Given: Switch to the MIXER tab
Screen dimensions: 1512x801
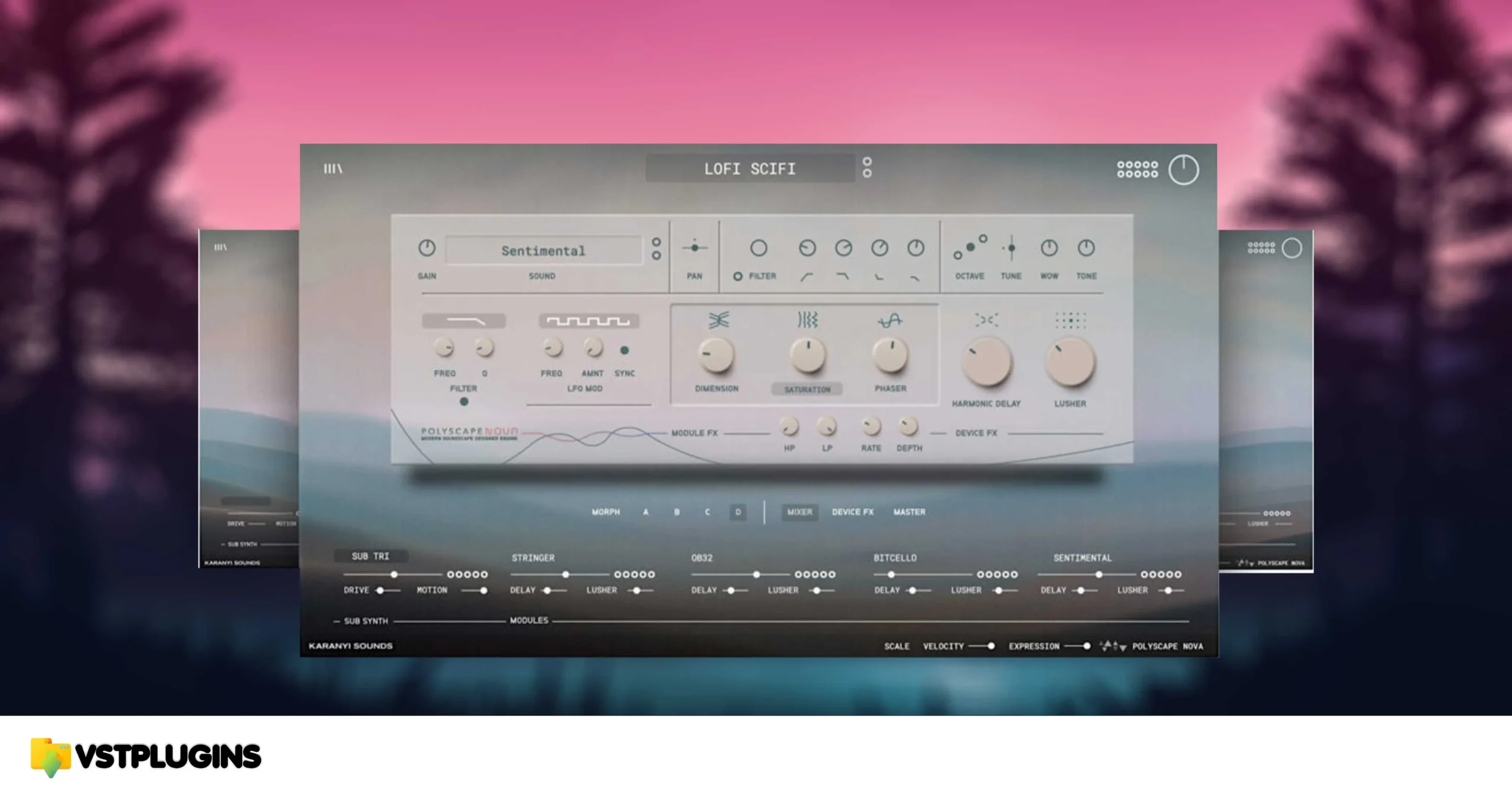Looking at the screenshot, I should pyautogui.click(x=800, y=512).
